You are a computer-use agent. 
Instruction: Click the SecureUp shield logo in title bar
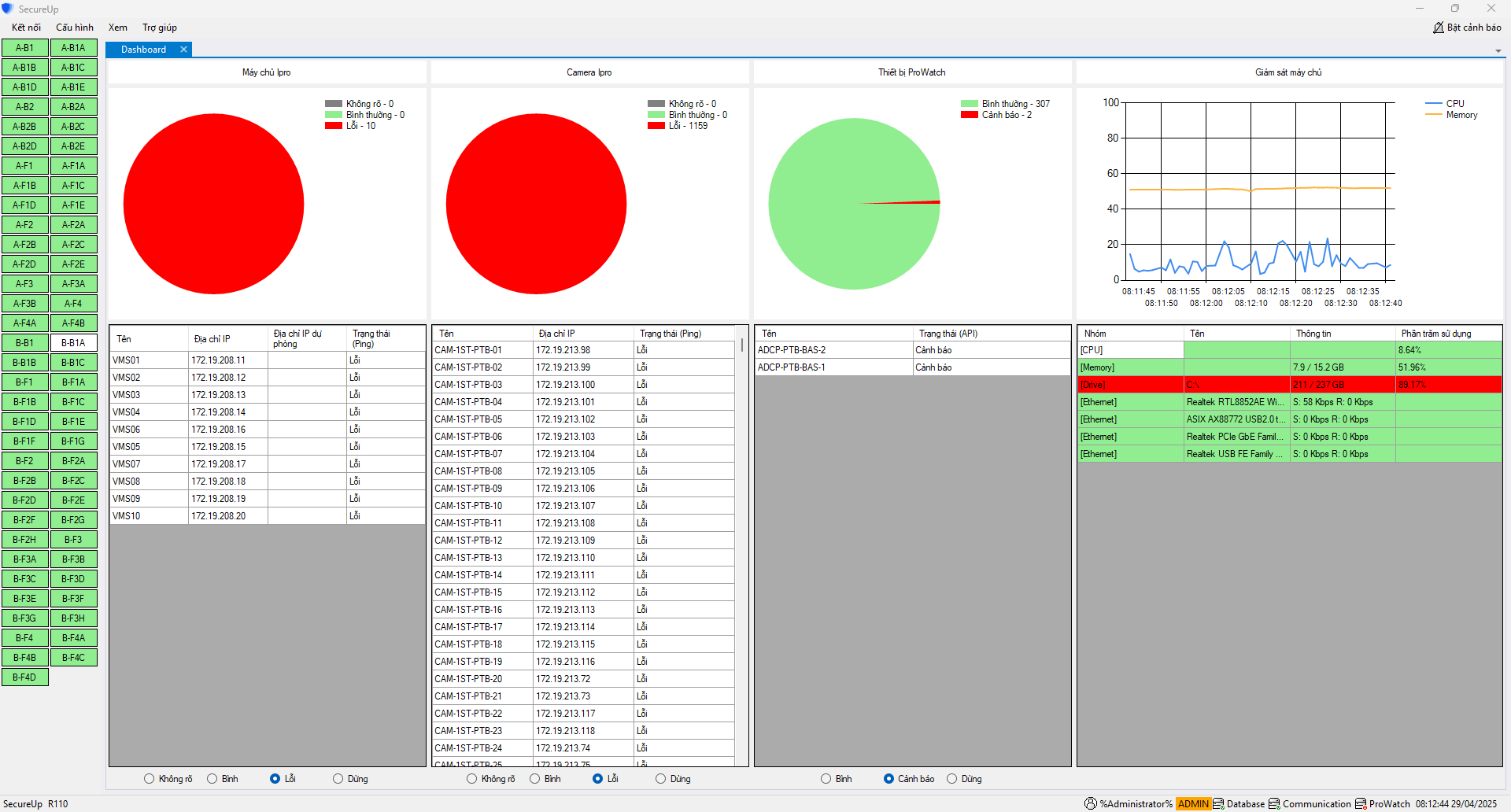pos(8,9)
